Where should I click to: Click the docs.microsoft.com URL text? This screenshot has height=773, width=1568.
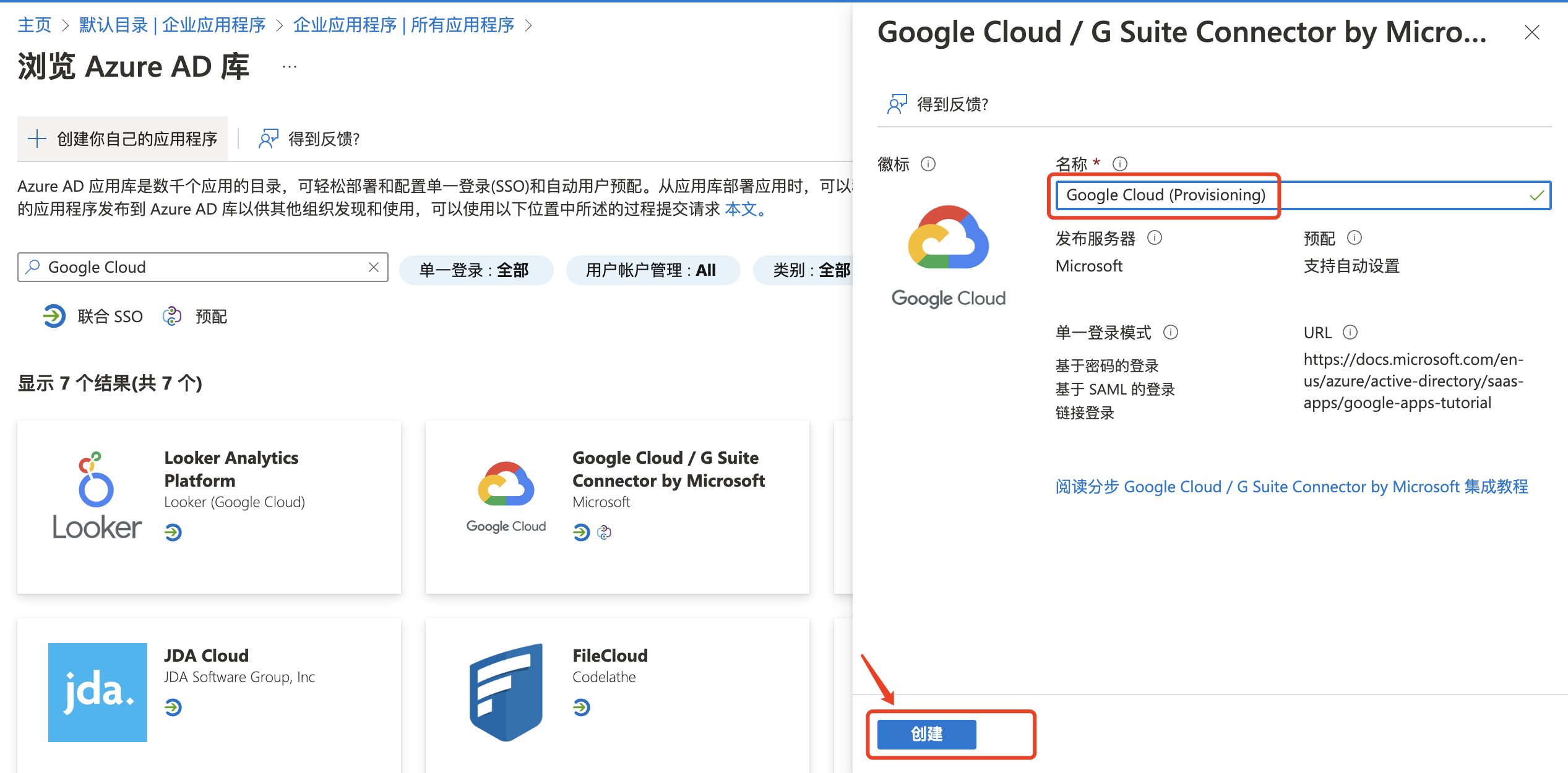(x=1413, y=381)
